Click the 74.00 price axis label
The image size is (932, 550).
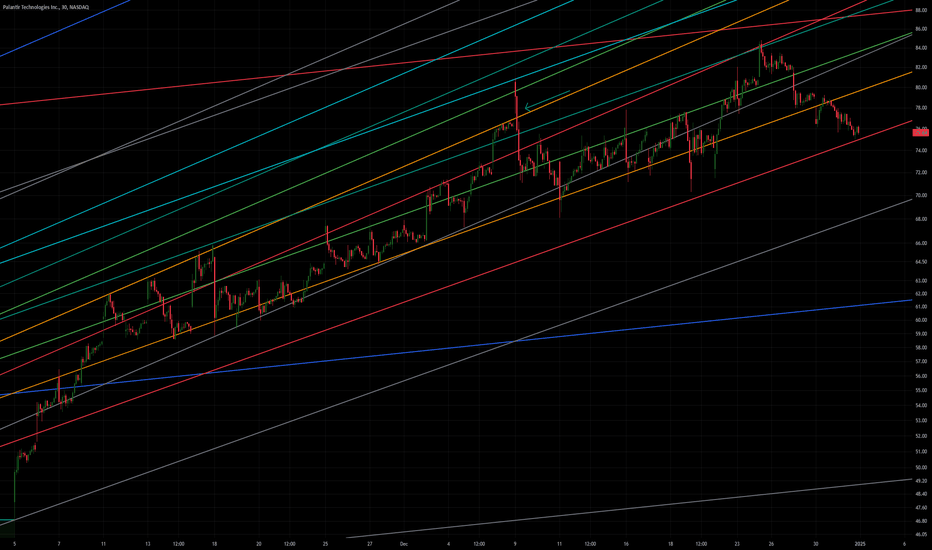point(921,151)
